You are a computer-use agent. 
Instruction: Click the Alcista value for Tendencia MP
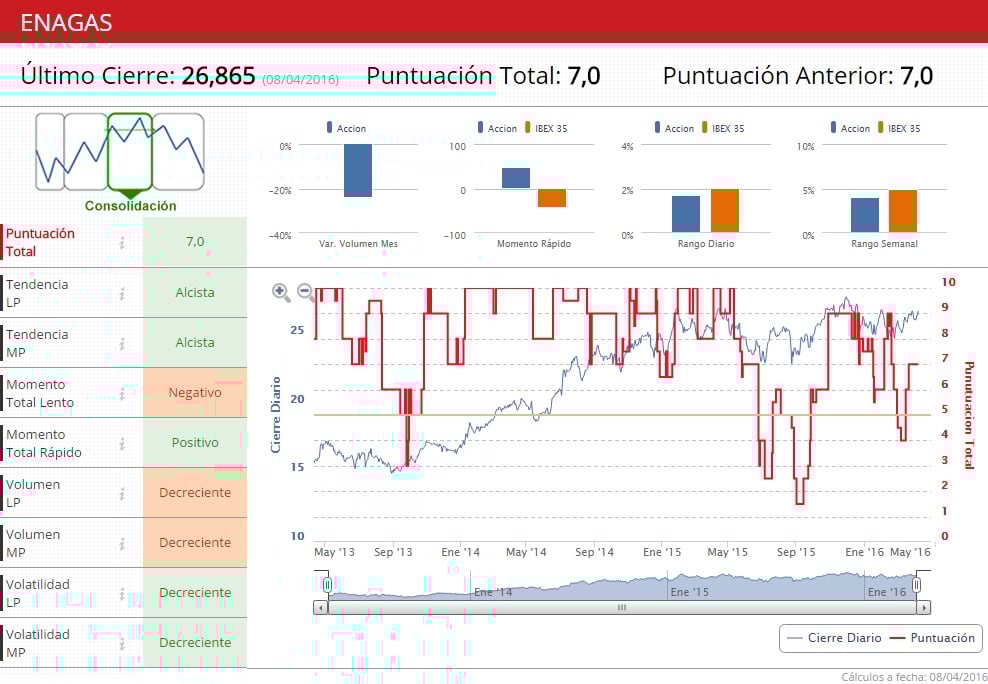pyautogui.click(x=195, y=343)
